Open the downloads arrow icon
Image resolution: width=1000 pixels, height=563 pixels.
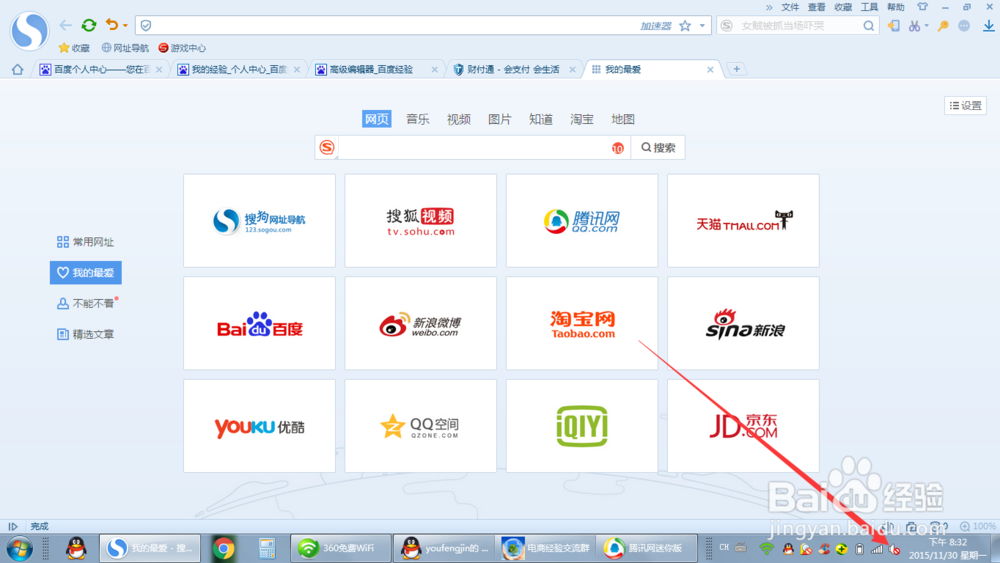[989, 26]
